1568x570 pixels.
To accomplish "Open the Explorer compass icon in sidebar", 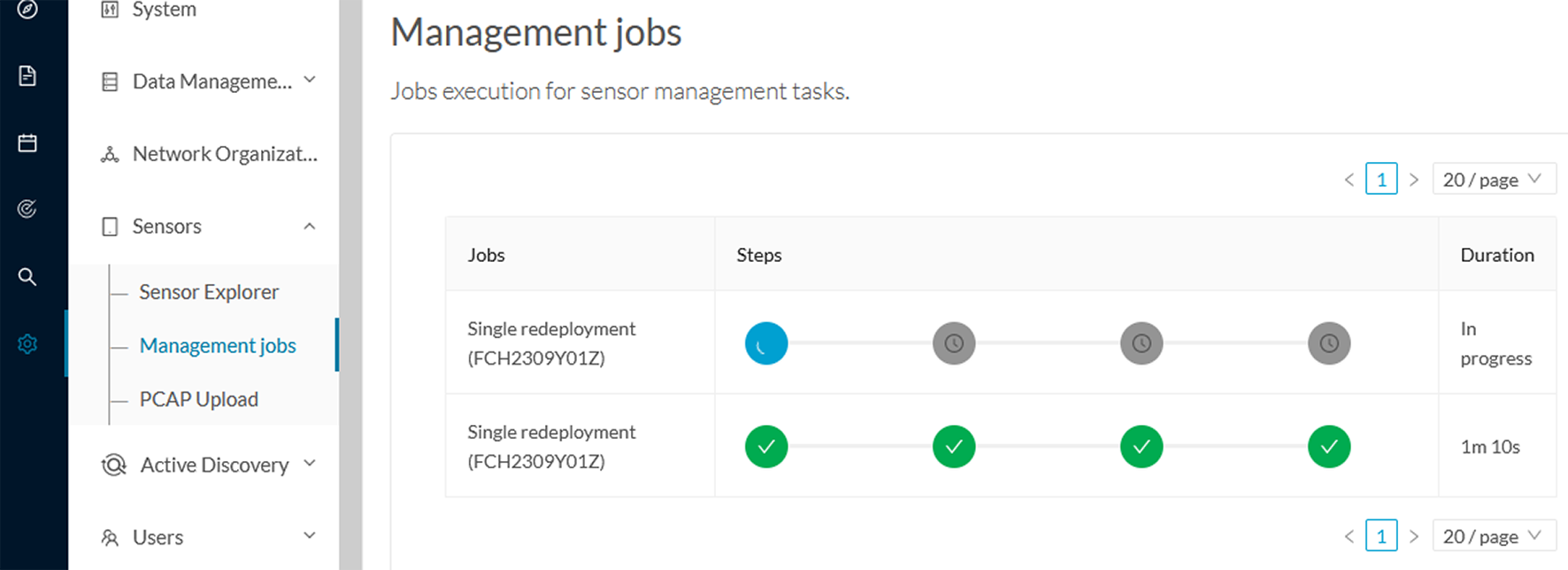I will point(27,11).
